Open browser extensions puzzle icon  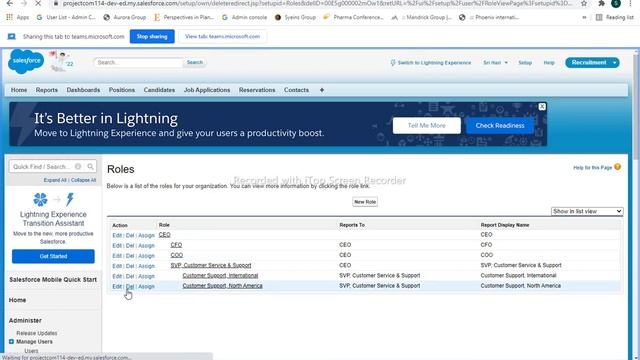(x=601, y=3)
